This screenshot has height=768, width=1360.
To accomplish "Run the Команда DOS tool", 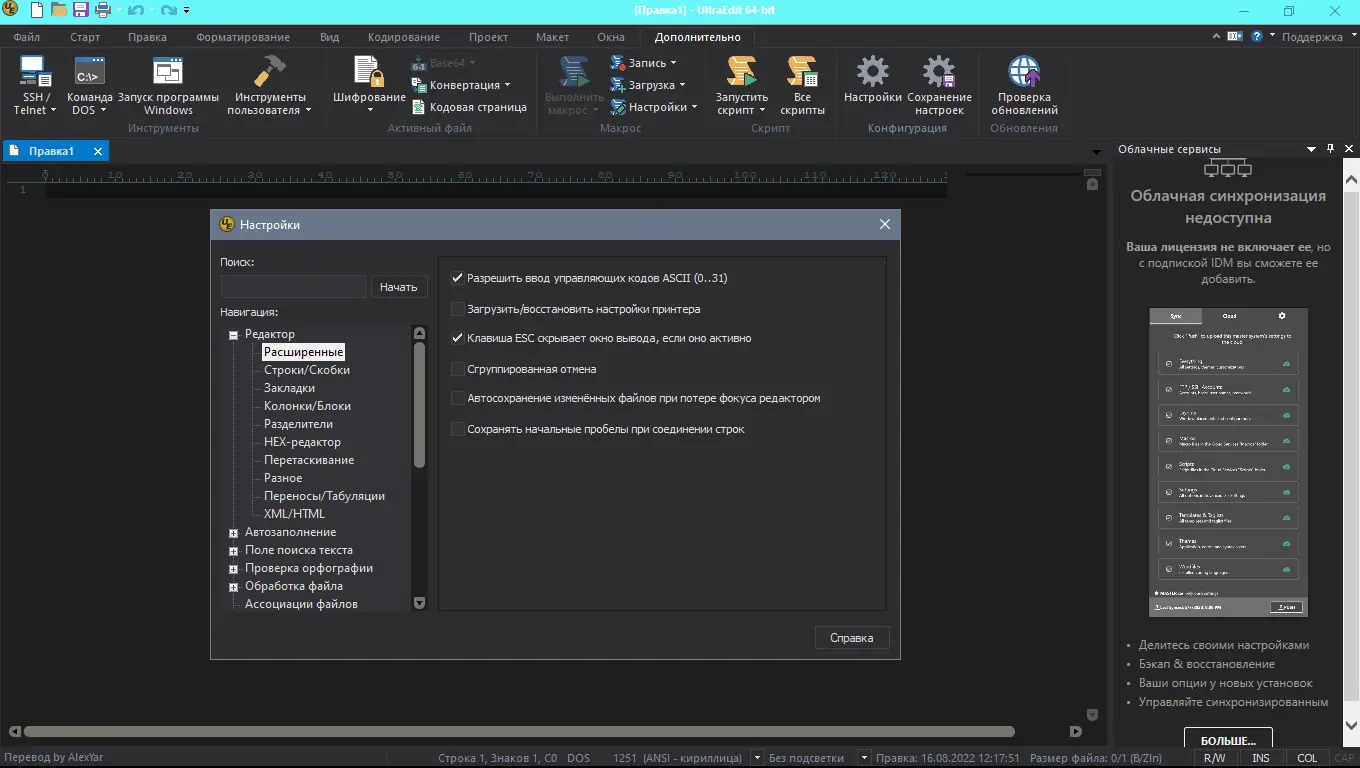I will point(90,86).
